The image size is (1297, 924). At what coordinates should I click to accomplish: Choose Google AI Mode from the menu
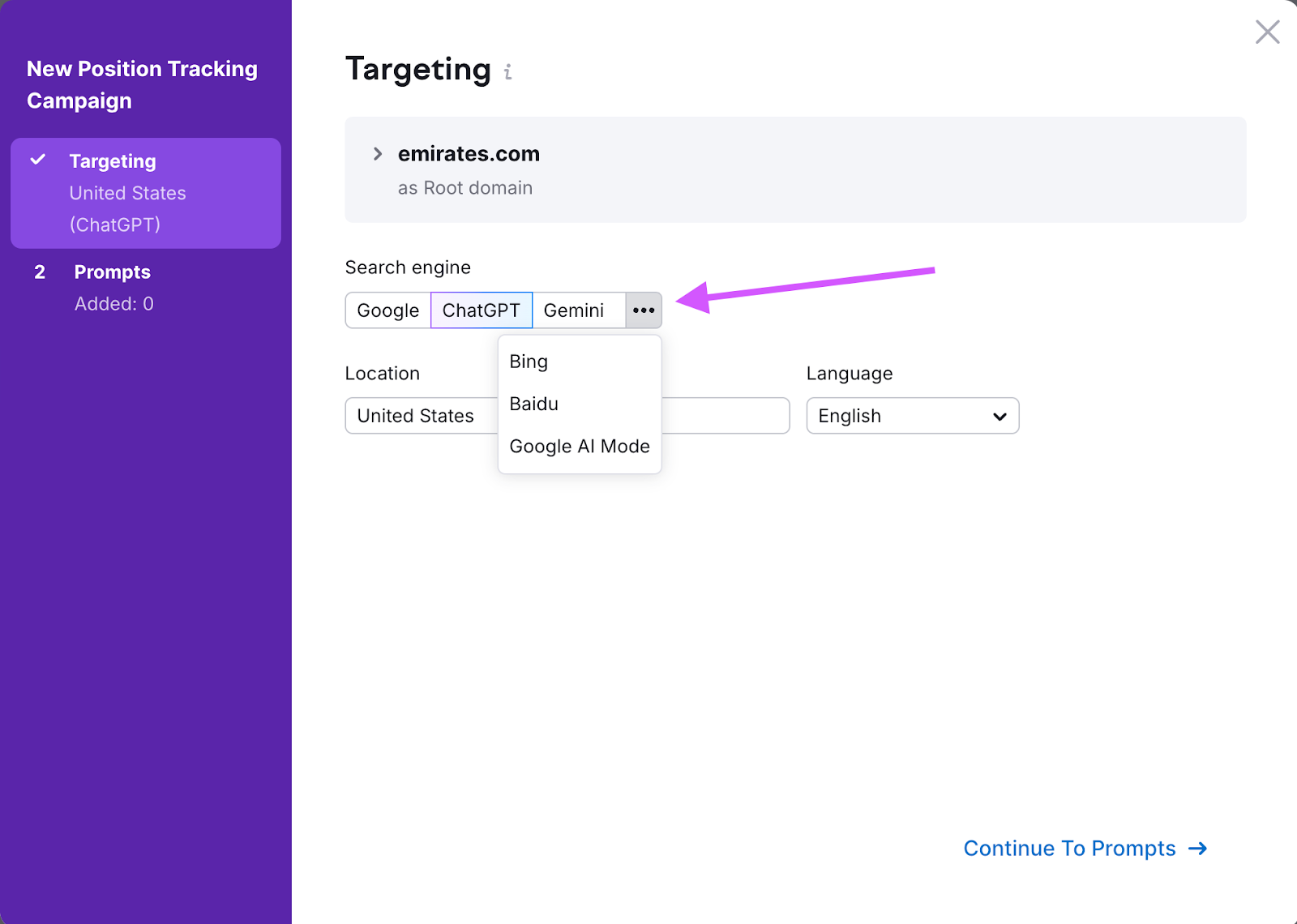tap(580, 447)
